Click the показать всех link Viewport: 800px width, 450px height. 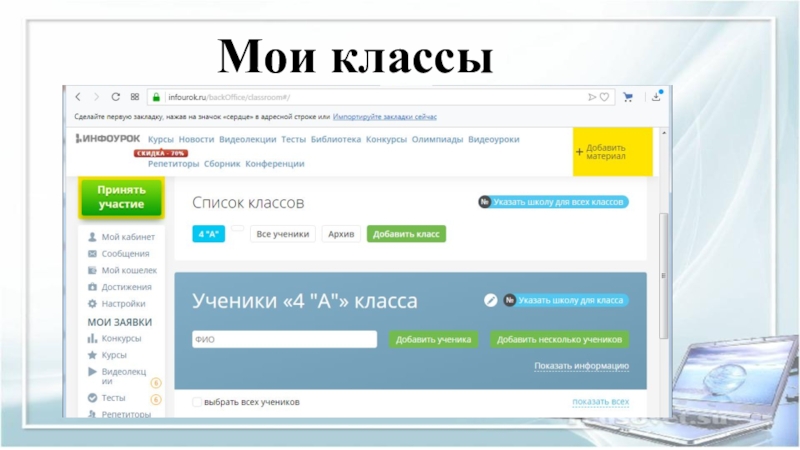point(601,402)
